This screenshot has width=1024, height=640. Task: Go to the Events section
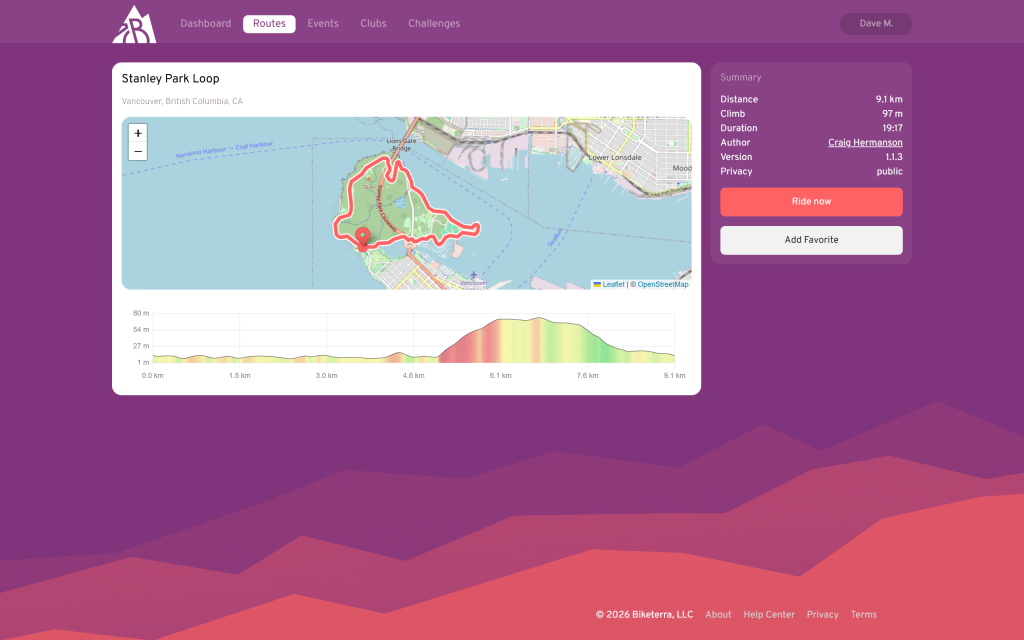click(x=322, y=24)
